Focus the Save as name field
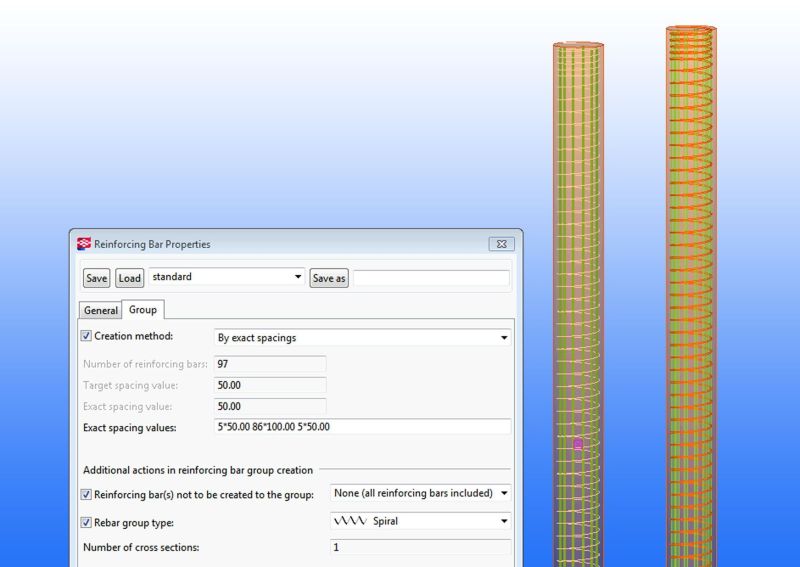This screenshot has height=567, width=800. tap(431, 278)
